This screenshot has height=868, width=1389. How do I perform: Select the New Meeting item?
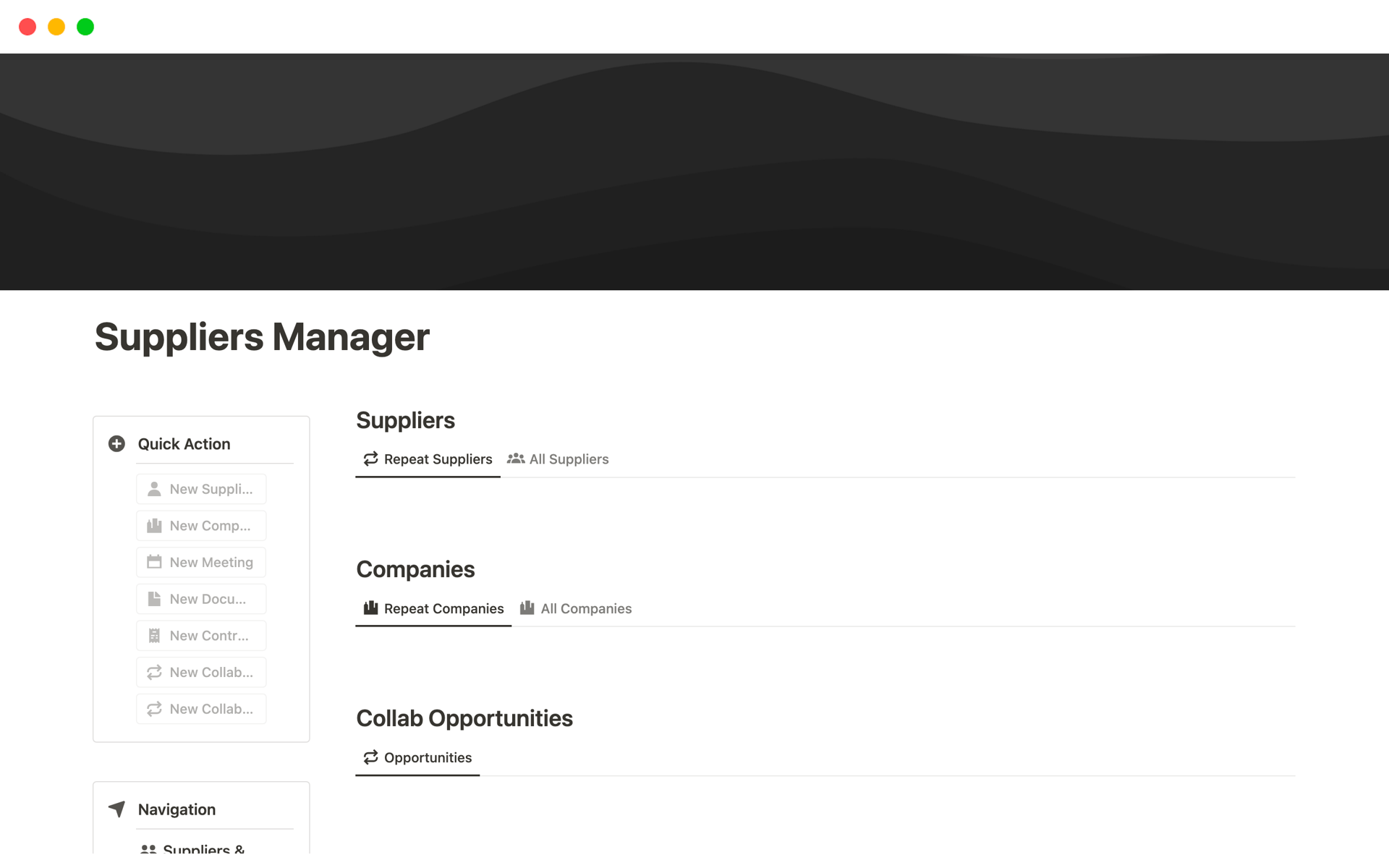pyautogui.click(x=201, y=562)
